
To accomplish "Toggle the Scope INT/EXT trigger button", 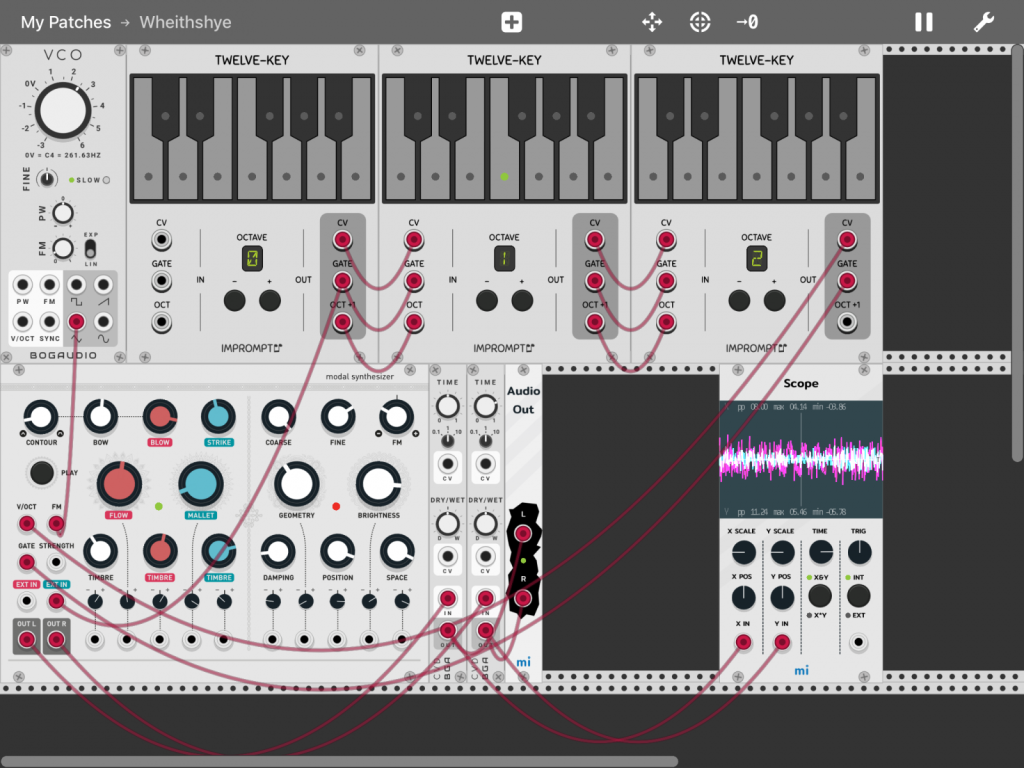I will pos(858,596).
